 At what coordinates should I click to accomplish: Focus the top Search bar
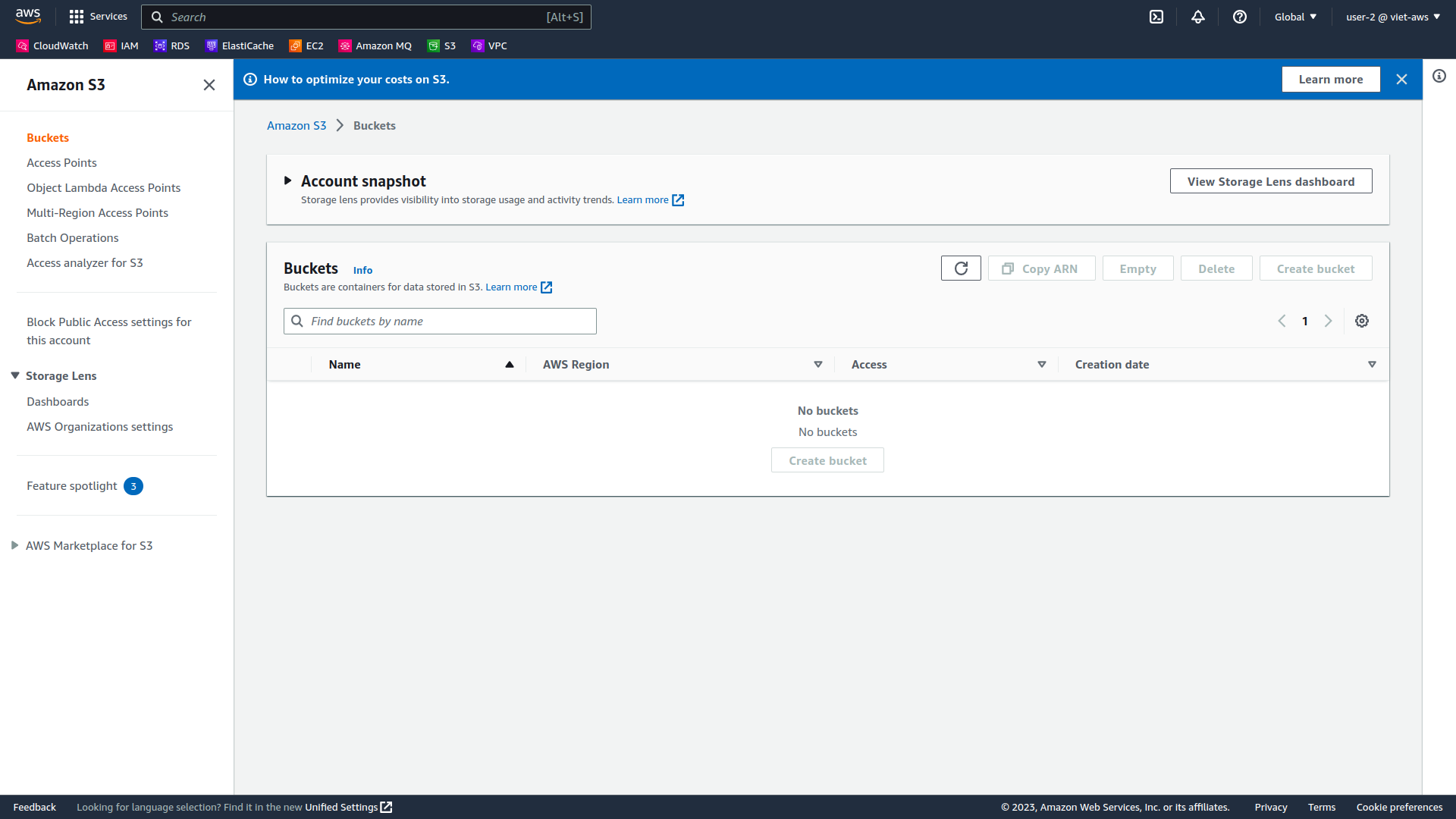[366, 17]
